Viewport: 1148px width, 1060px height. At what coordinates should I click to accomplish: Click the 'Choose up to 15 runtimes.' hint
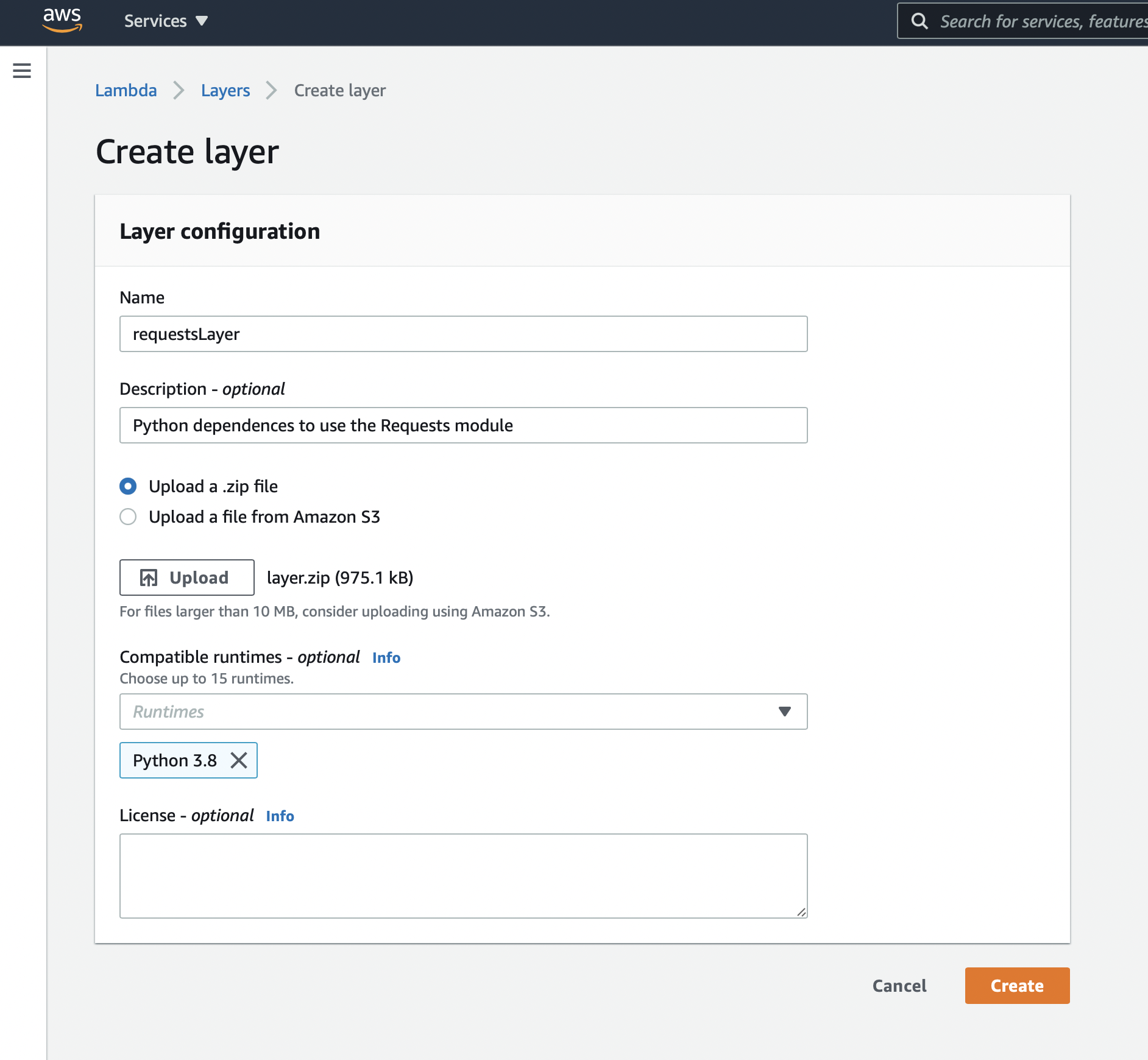coord(207,679)
